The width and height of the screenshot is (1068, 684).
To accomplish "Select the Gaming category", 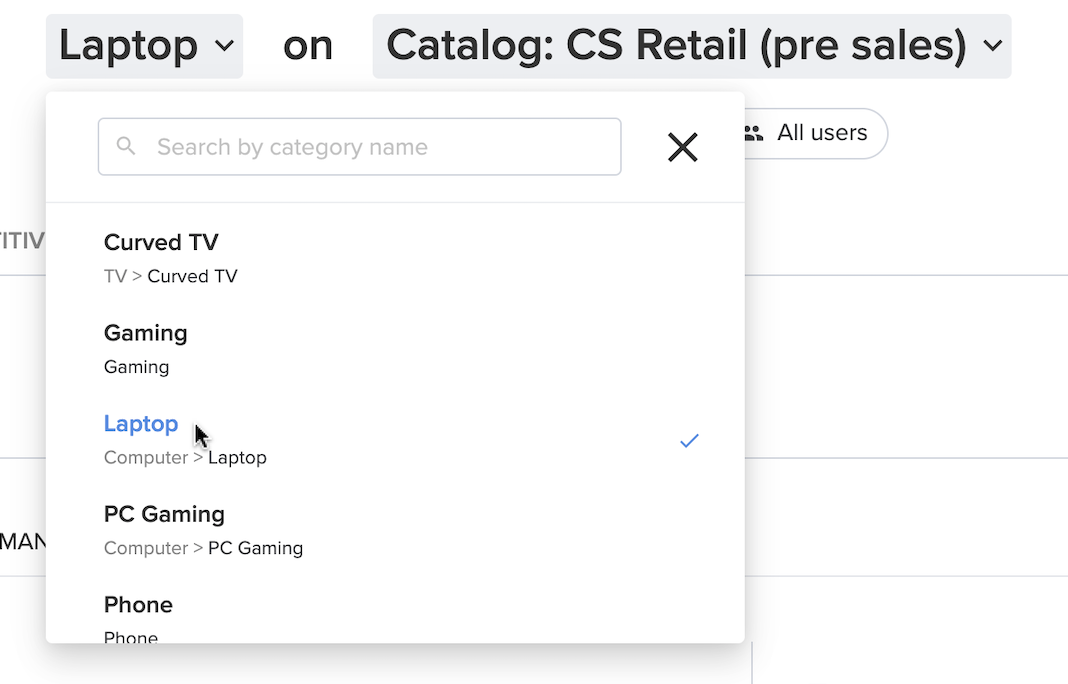I will pyautogui.click(x=145, y=333).
